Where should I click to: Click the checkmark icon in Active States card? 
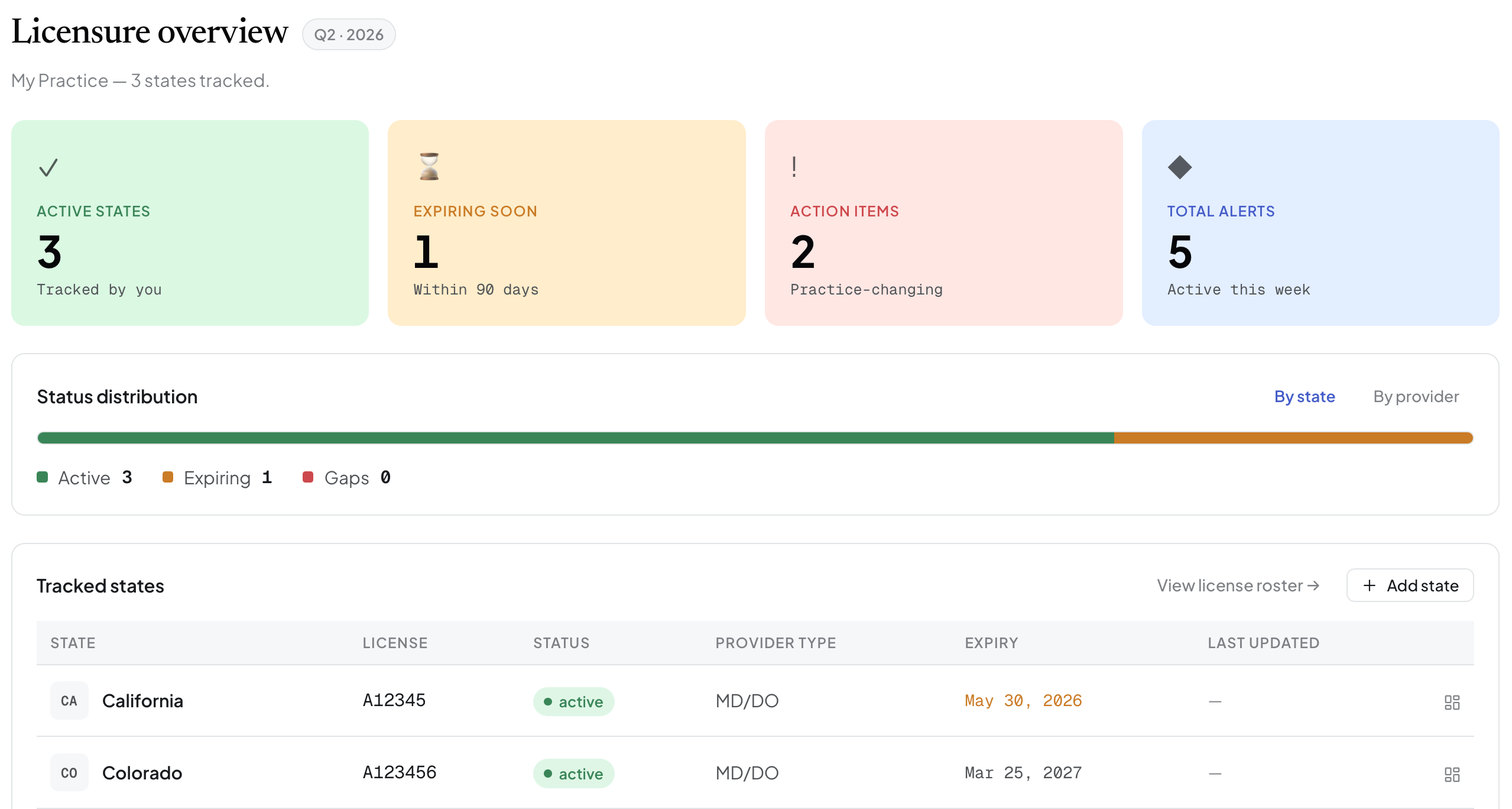pyautogui.click(x=48, y=167)
